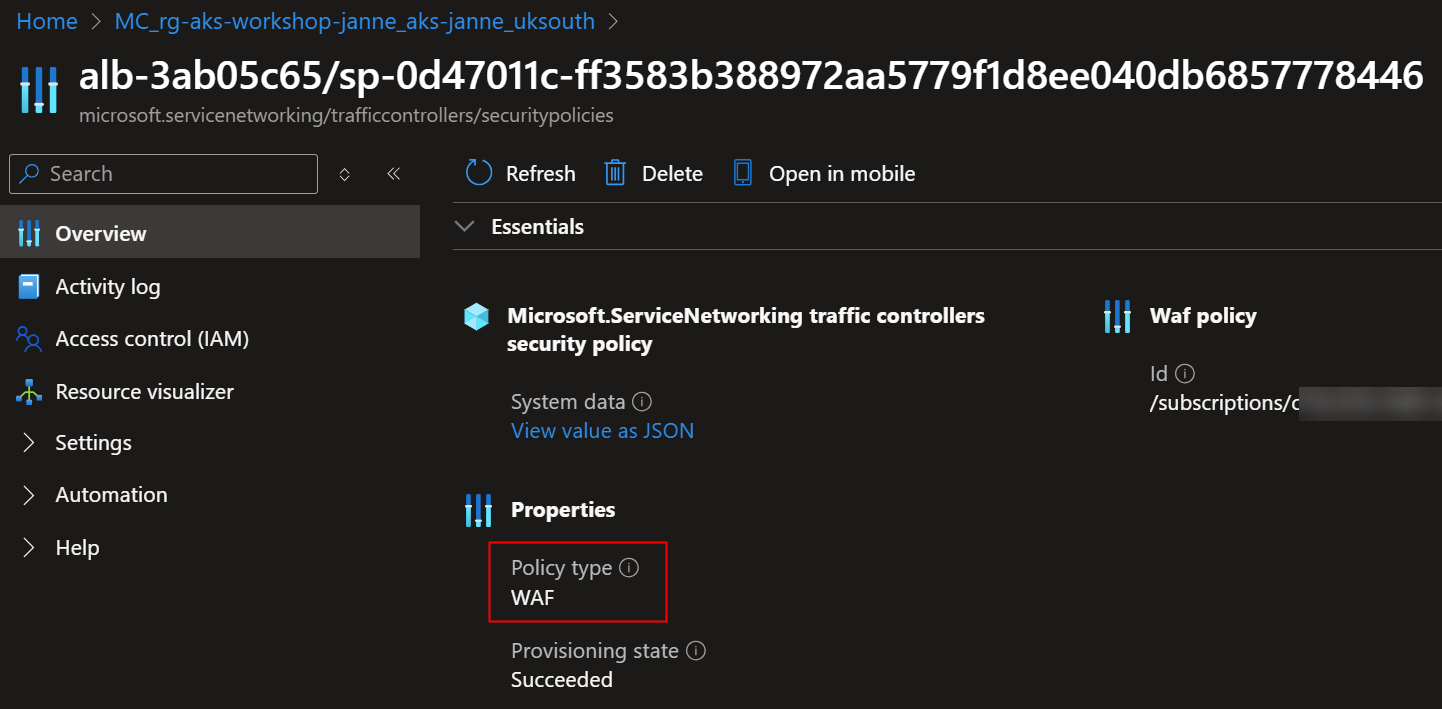
Task: Click info icon beside Policy type
Action: [x=629, y=567]
